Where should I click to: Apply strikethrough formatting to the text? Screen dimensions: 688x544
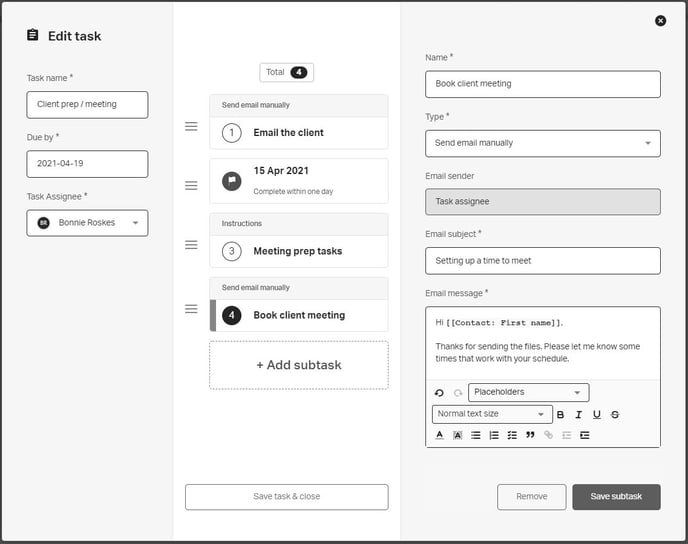pos(615,414)
